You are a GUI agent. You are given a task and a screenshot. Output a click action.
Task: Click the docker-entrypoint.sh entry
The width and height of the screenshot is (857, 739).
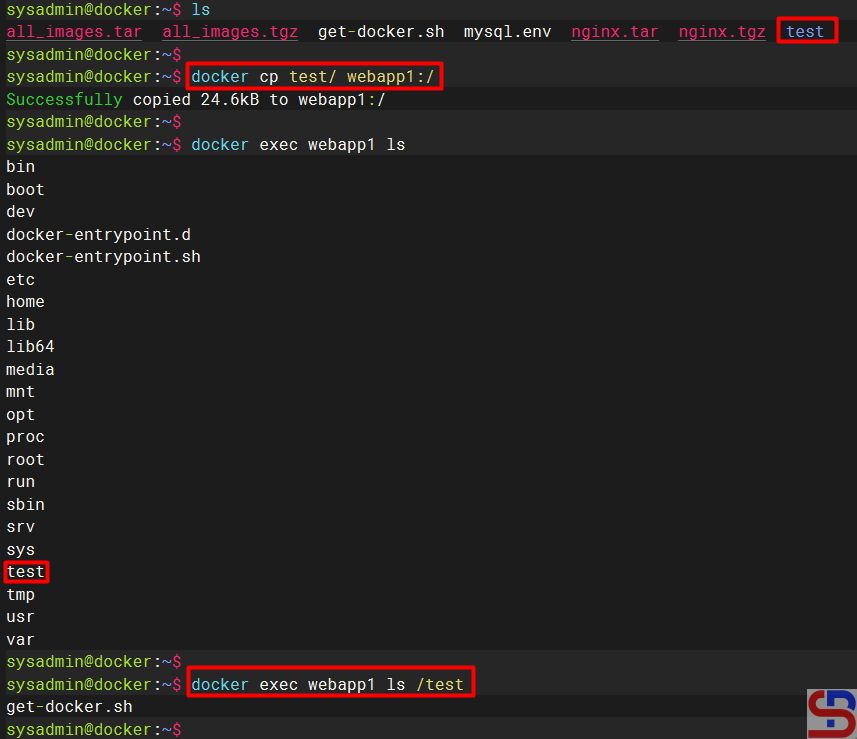click(103, 257)
